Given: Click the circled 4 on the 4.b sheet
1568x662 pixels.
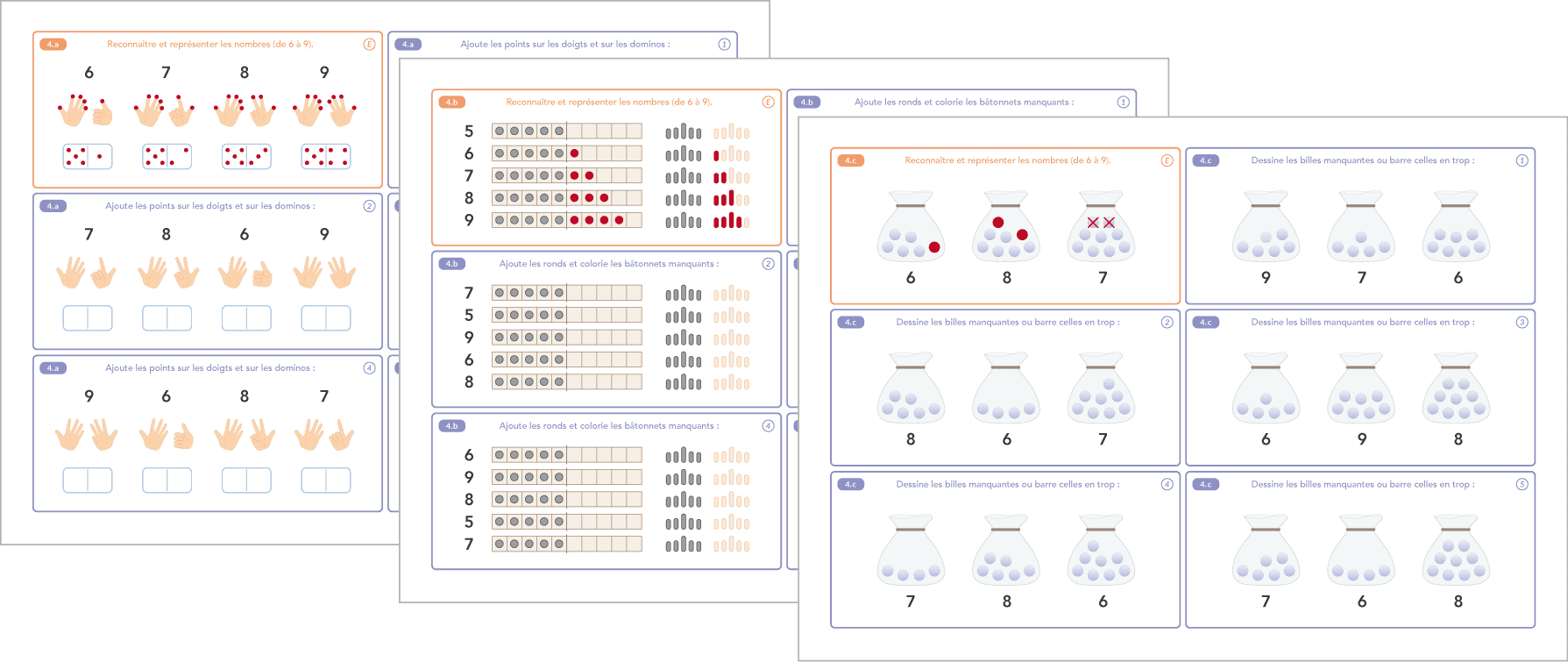Looking at the screenshot, I should pos(768,426).
